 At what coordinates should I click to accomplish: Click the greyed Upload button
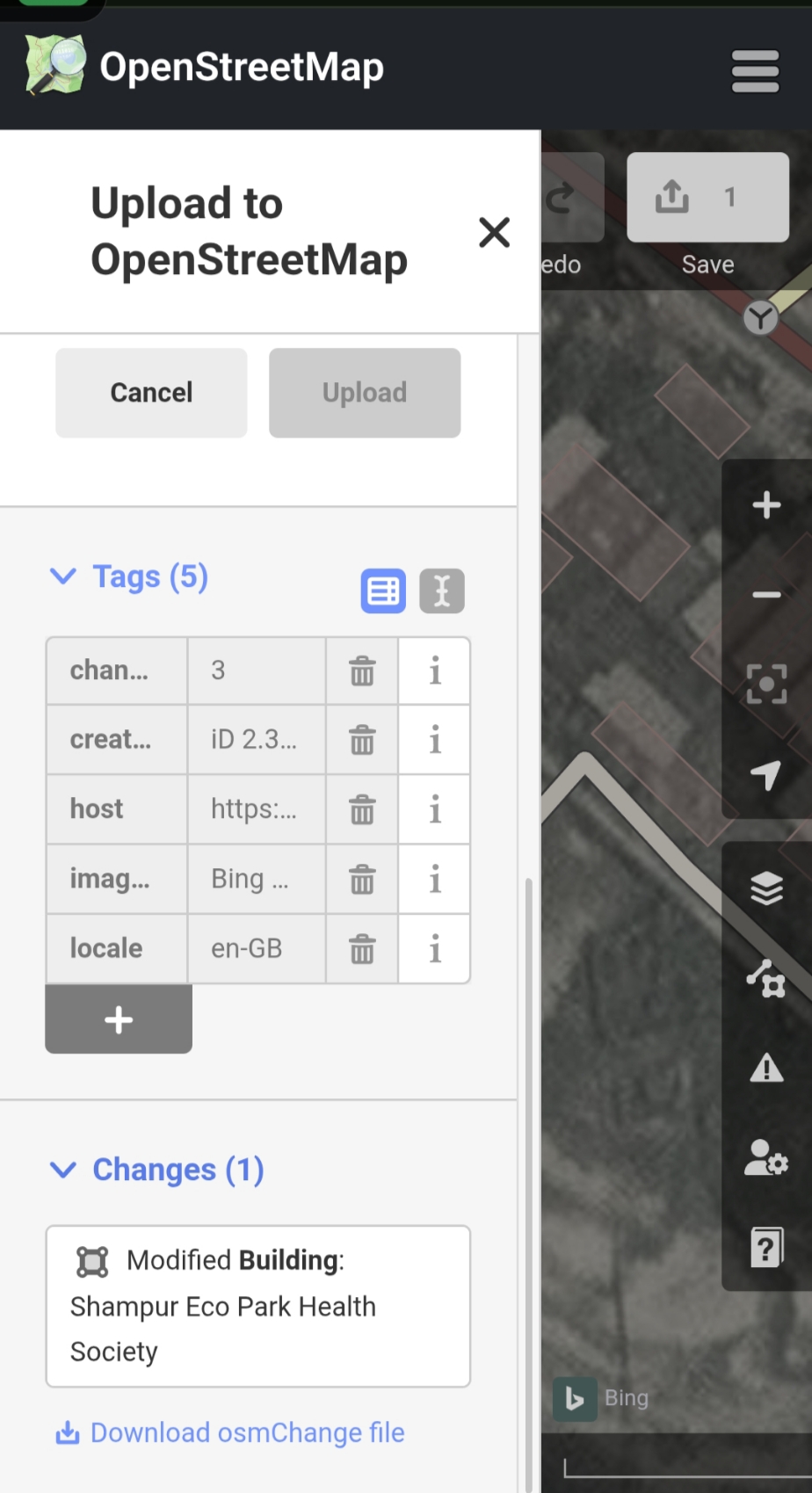365,393
